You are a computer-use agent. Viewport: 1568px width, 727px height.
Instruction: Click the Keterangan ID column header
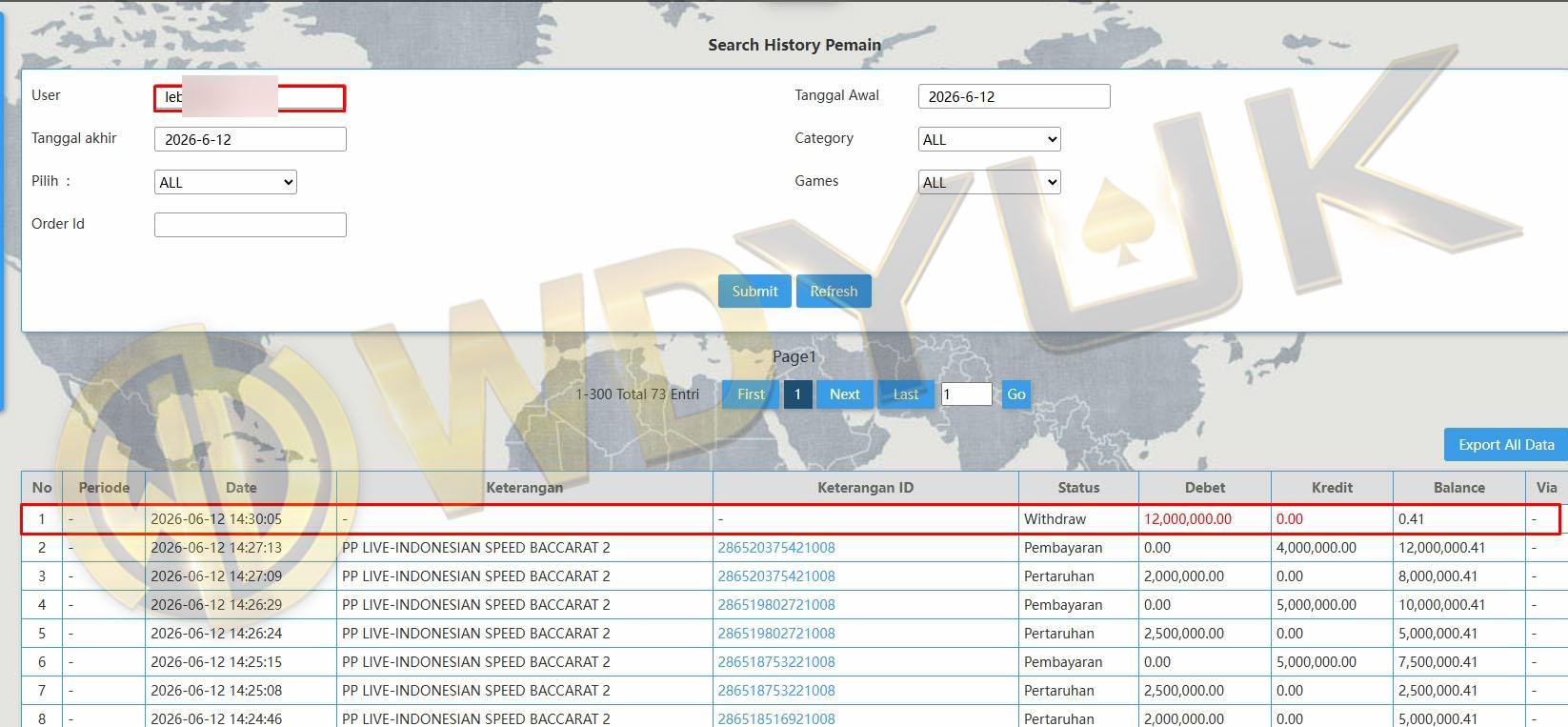point(866,488)
